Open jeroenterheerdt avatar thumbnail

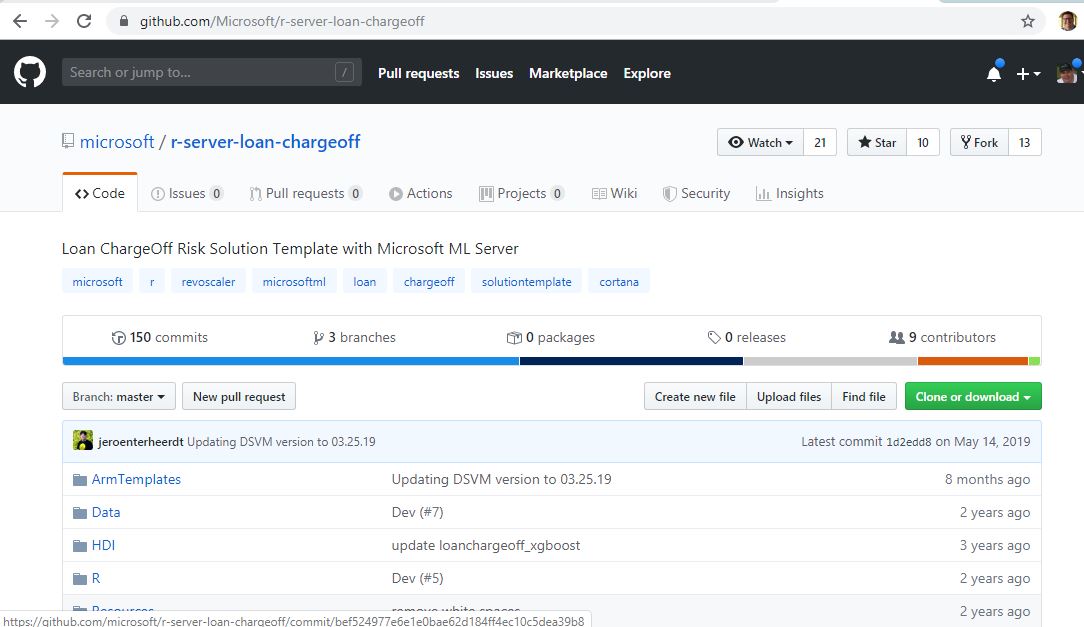pyautogui.click(x=83, y=441)
